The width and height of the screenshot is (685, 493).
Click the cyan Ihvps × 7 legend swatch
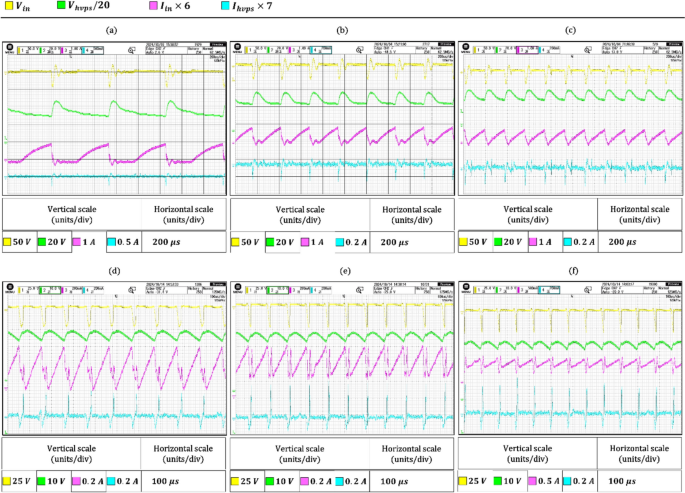click(225, 6)
